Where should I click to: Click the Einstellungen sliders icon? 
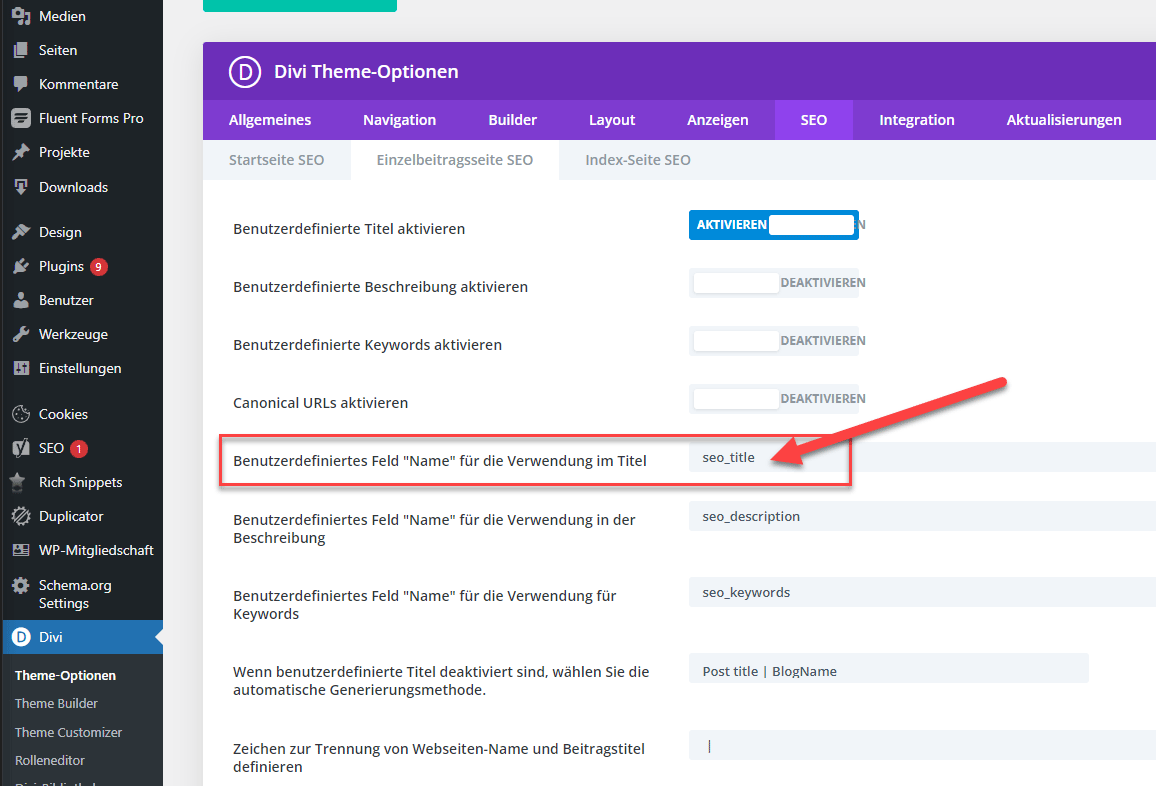(x=21, y=368)
